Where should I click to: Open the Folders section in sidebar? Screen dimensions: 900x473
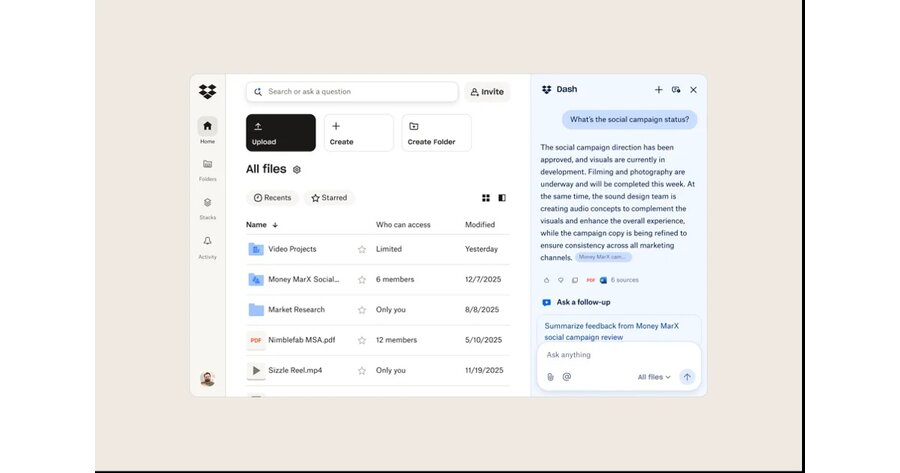click(207, 165)
